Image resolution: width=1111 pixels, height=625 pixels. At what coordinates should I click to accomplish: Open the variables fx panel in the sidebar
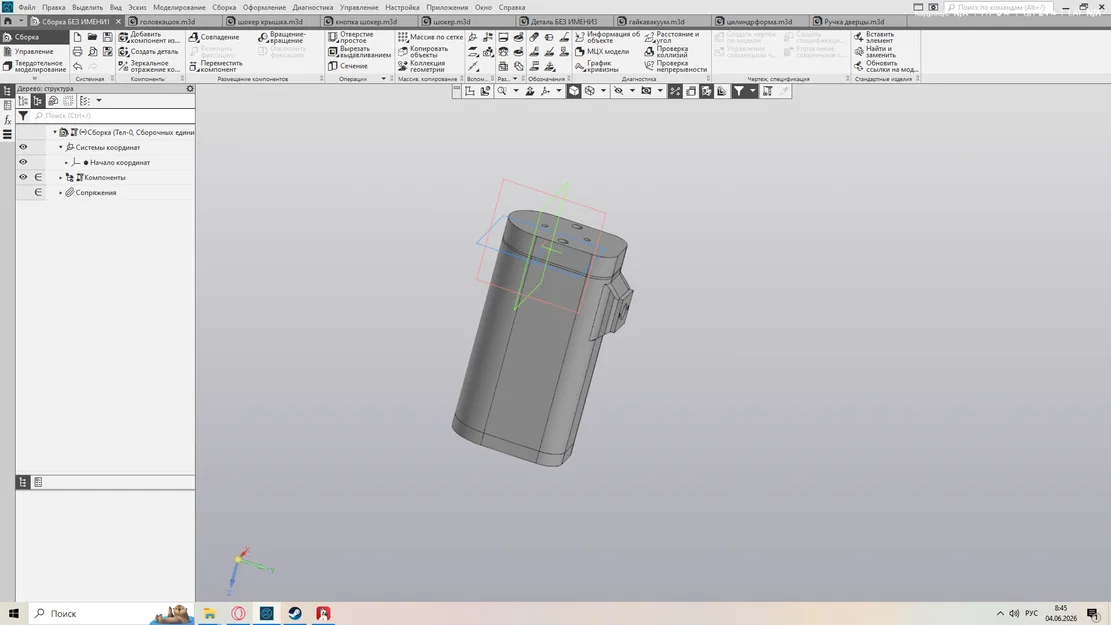[7, 120]
